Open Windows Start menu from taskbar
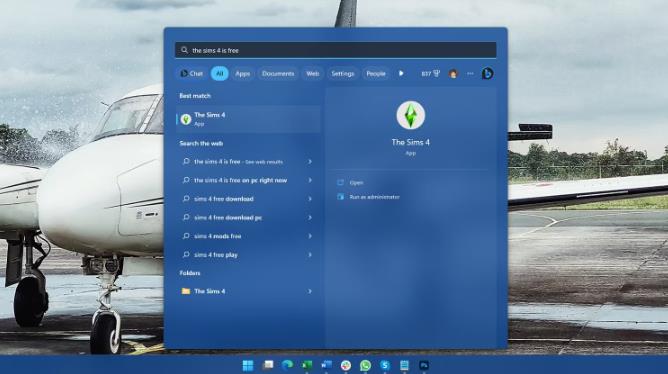 (248, 365)
